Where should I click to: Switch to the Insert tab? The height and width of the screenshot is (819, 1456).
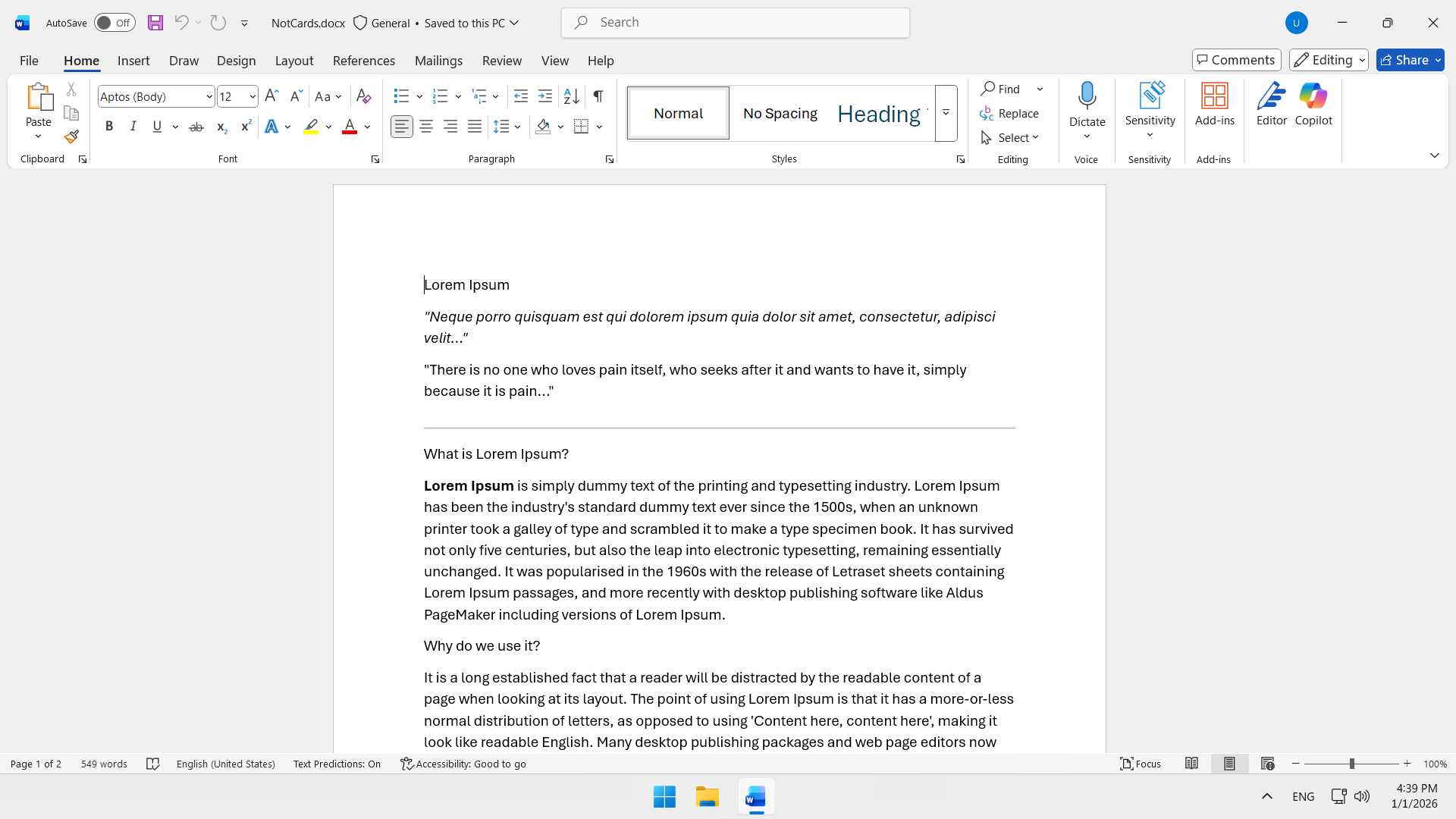coord(133,61)
